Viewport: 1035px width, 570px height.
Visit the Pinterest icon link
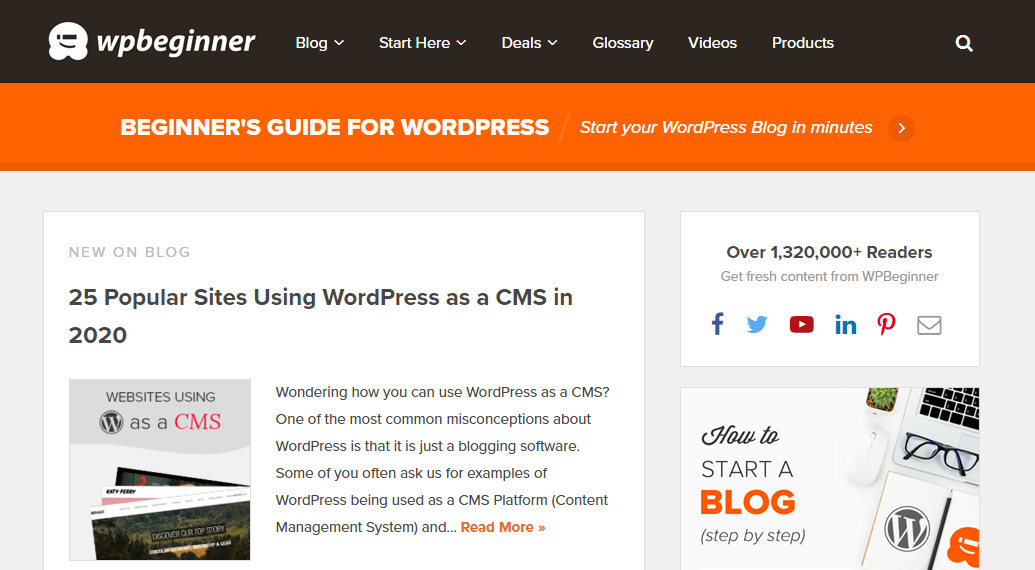(x=886, y=324)
